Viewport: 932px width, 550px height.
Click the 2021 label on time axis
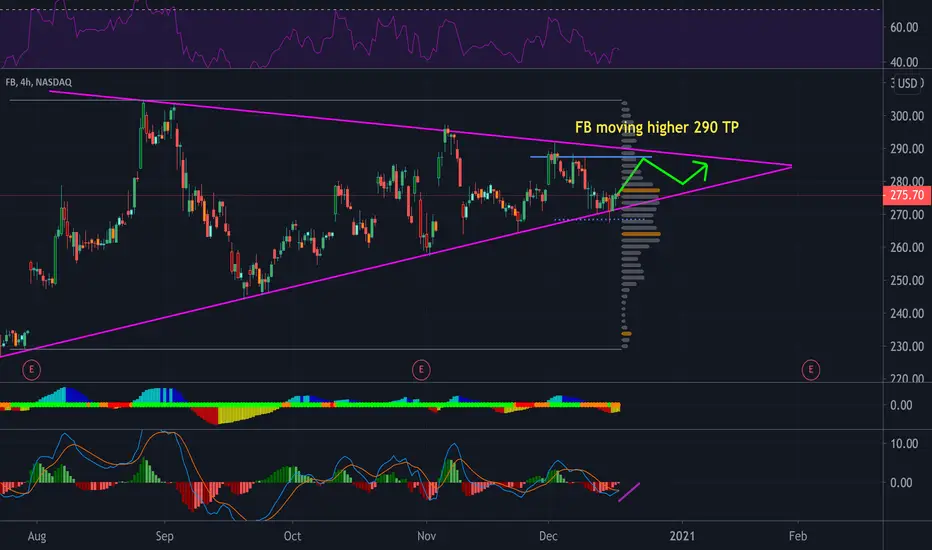click(682, 536)
